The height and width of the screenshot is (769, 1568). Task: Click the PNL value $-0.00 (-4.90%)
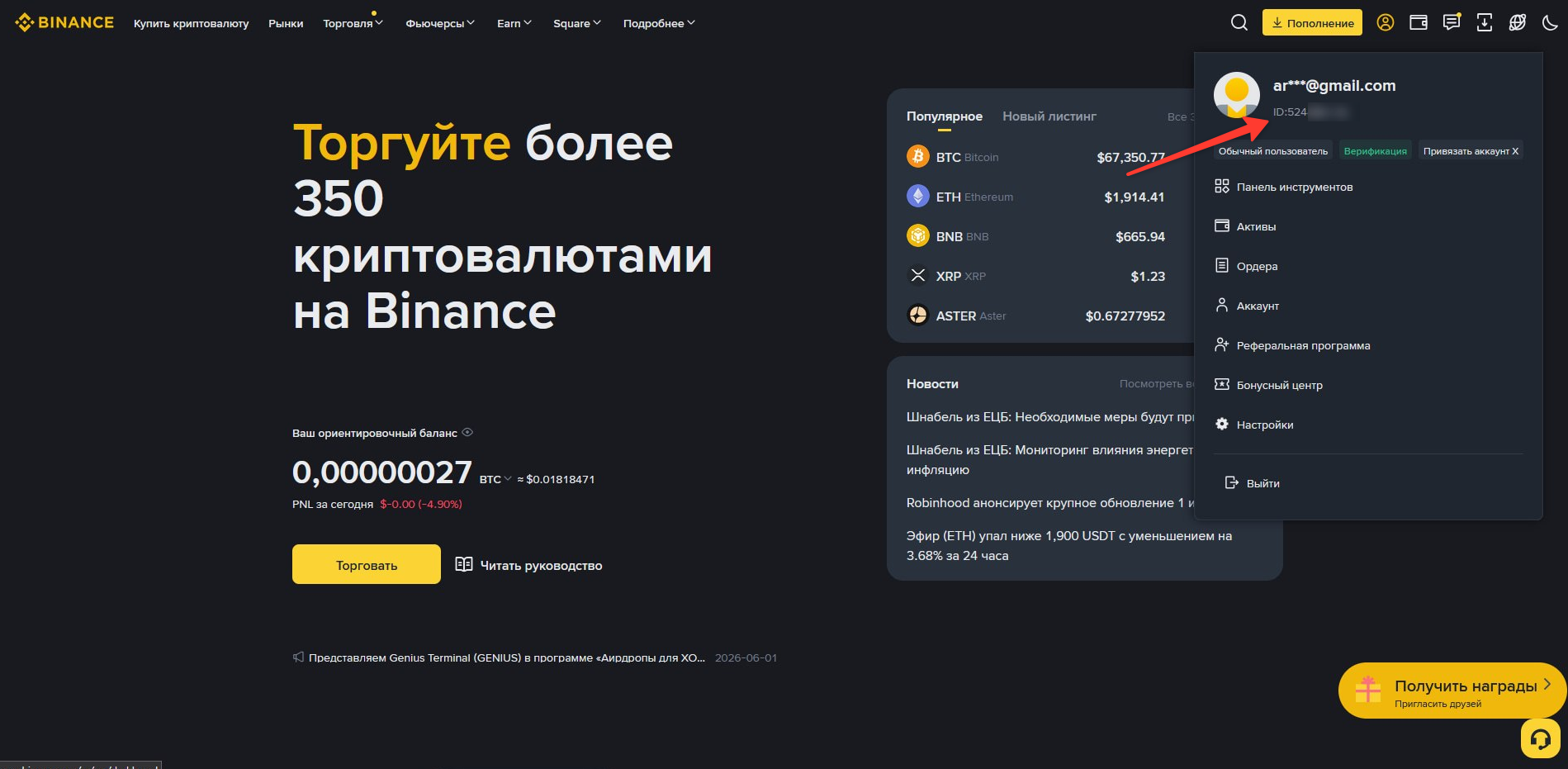point(421,504)
